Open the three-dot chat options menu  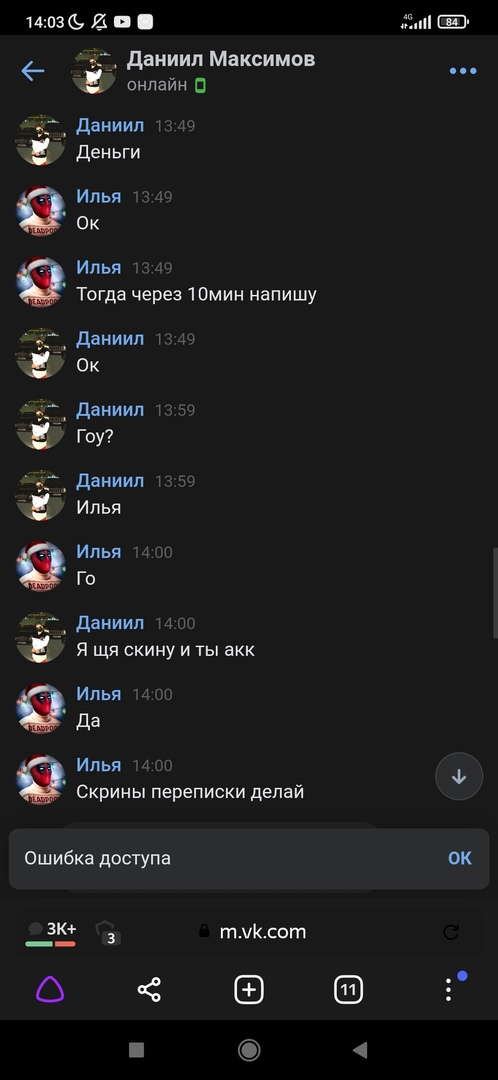tap(463, 71)
